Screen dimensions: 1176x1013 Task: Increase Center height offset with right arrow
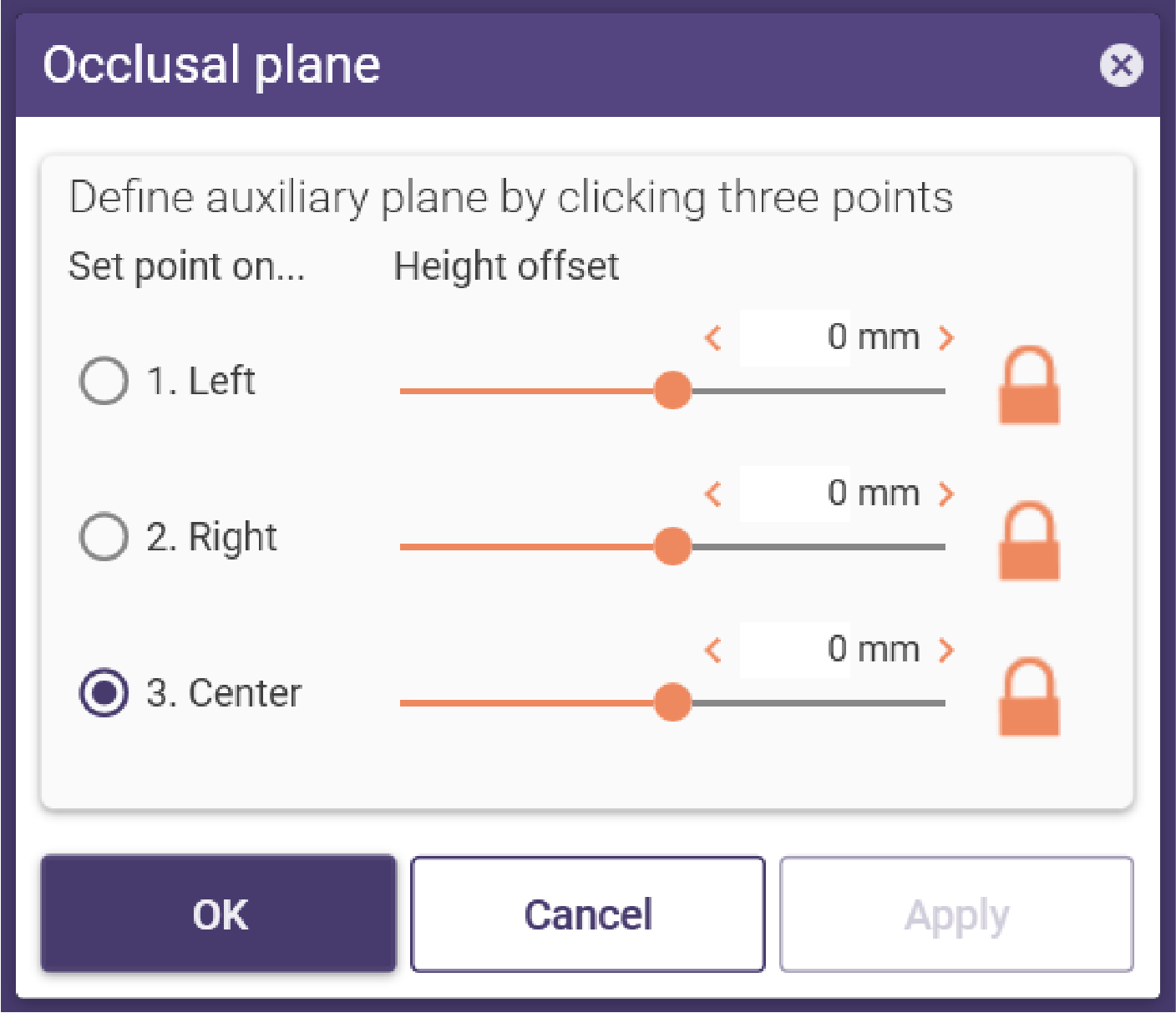(x=946, y=650)
